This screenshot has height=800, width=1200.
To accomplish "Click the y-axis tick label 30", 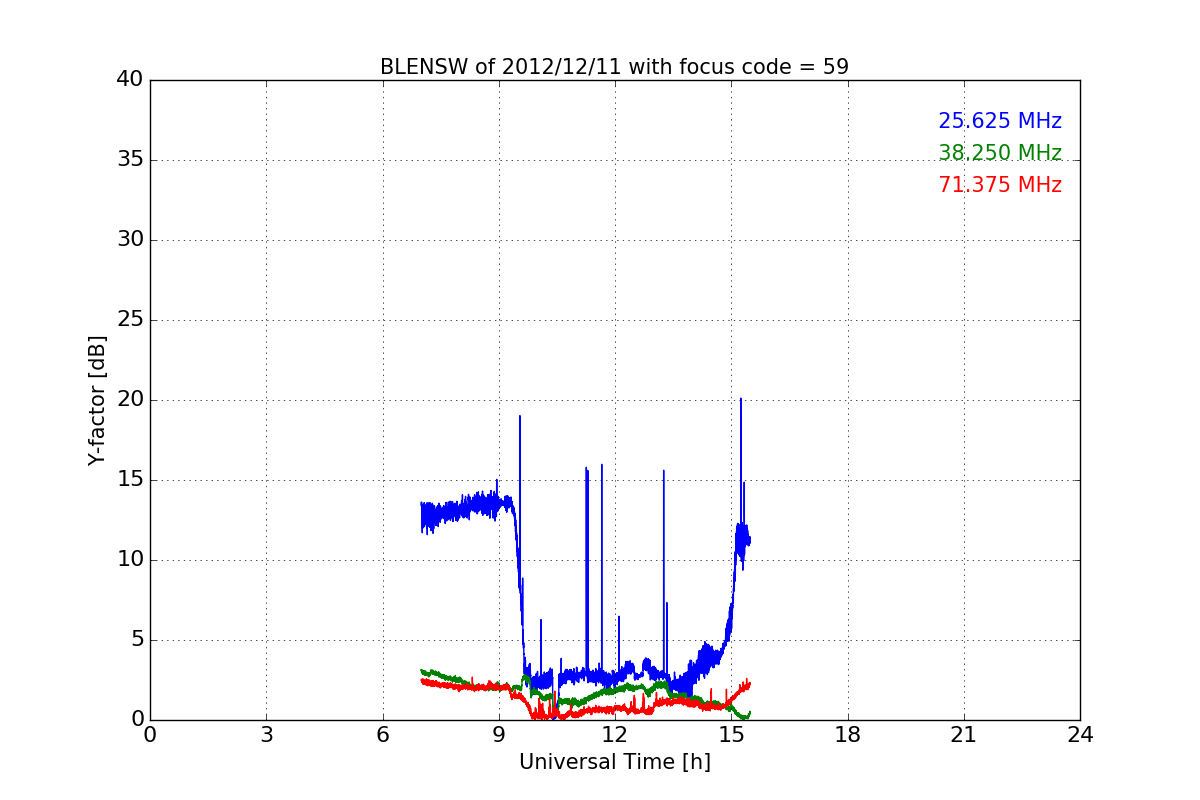I will [130, 240].
